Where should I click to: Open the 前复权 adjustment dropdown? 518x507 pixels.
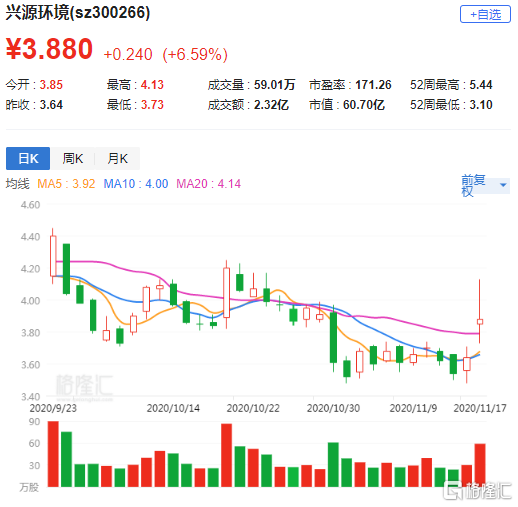coord(485,185)
